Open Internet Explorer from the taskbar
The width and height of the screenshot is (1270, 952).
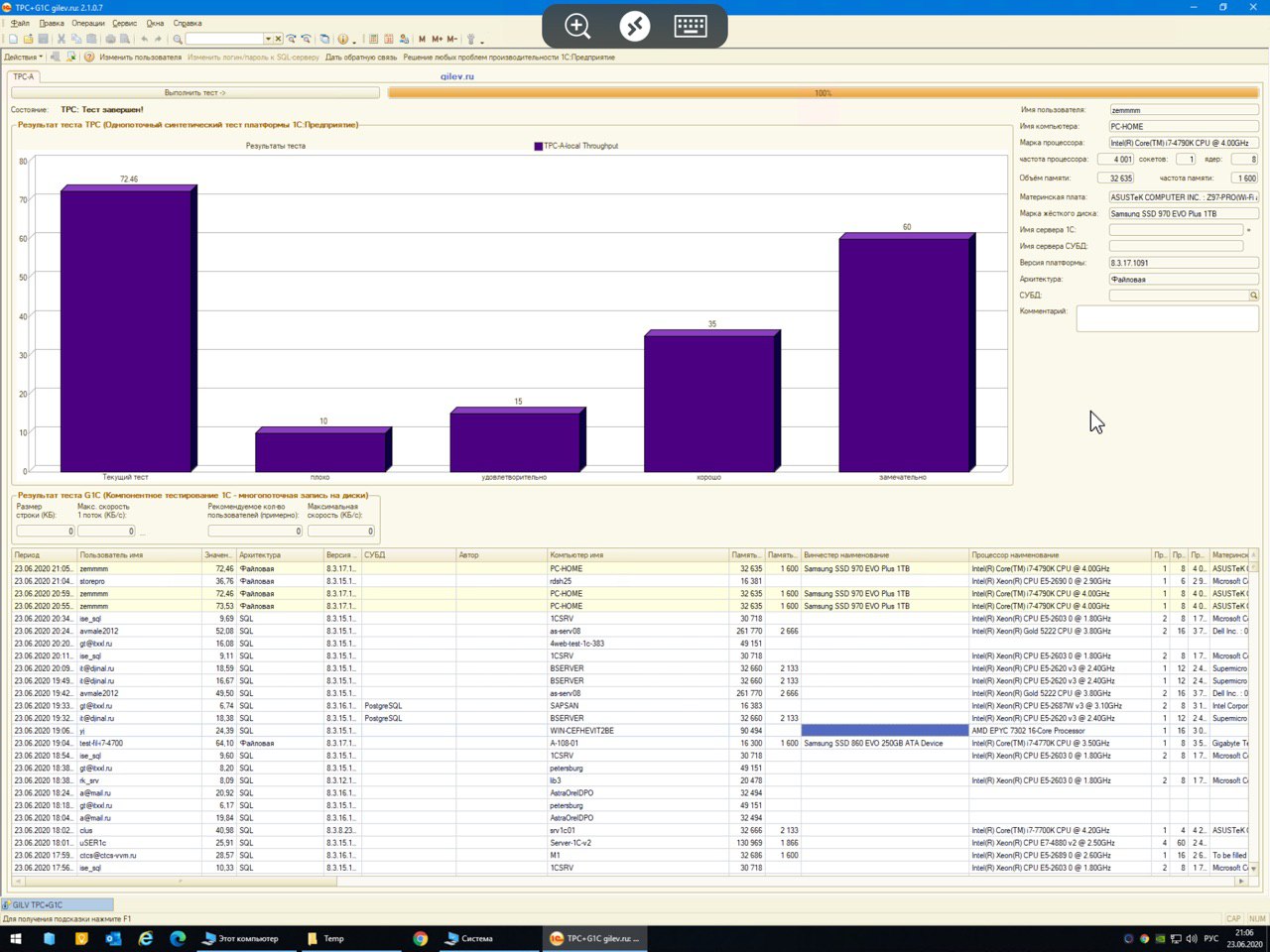point(146,938)
